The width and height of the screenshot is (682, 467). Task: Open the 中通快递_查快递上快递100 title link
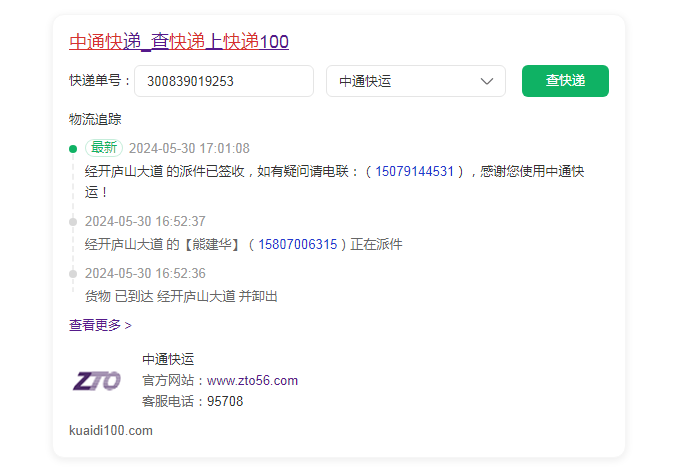click(179, 42)
